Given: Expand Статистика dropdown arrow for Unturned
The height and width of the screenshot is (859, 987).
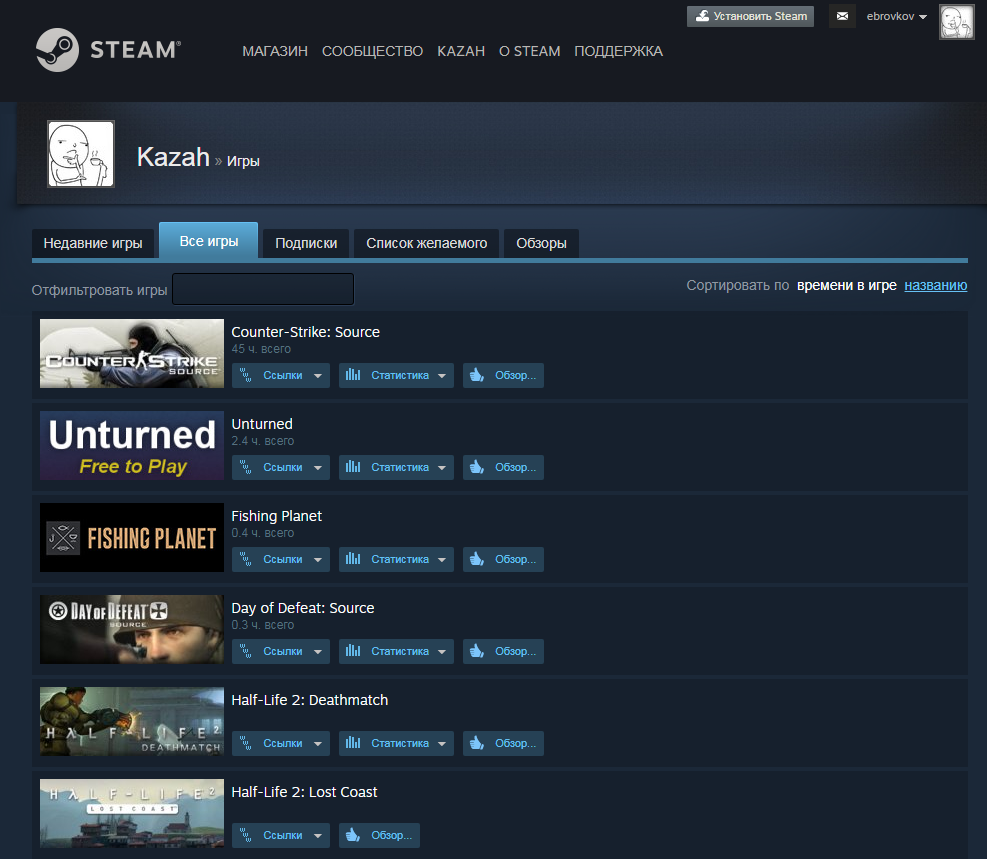Looking at the screenshot, I should [442, 468].
